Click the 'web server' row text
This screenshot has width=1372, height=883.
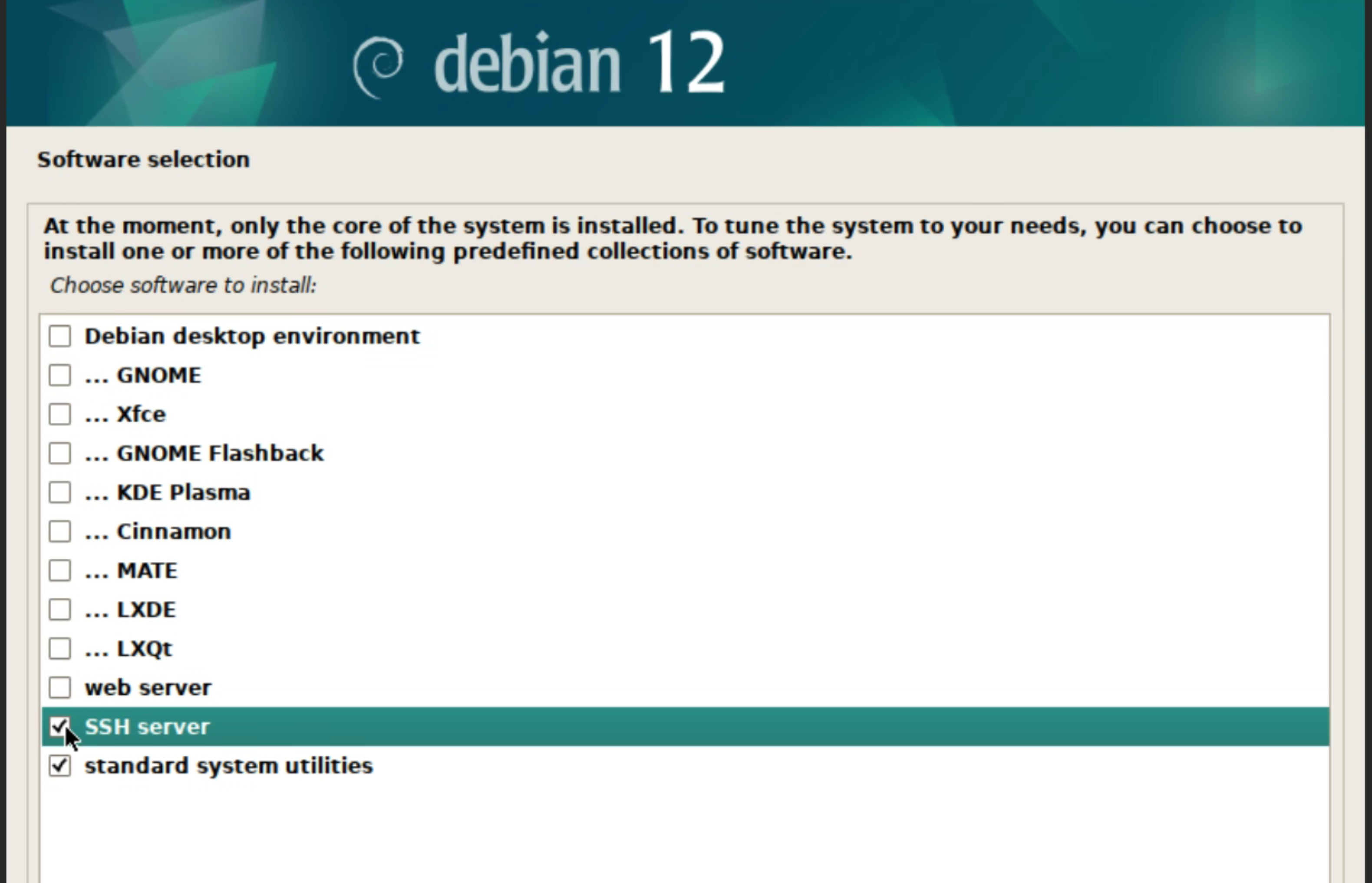click(x=148, y=688)
